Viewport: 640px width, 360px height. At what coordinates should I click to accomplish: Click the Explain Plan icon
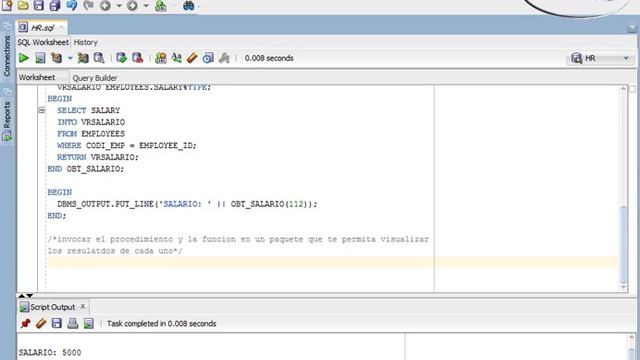click(57, 58)
